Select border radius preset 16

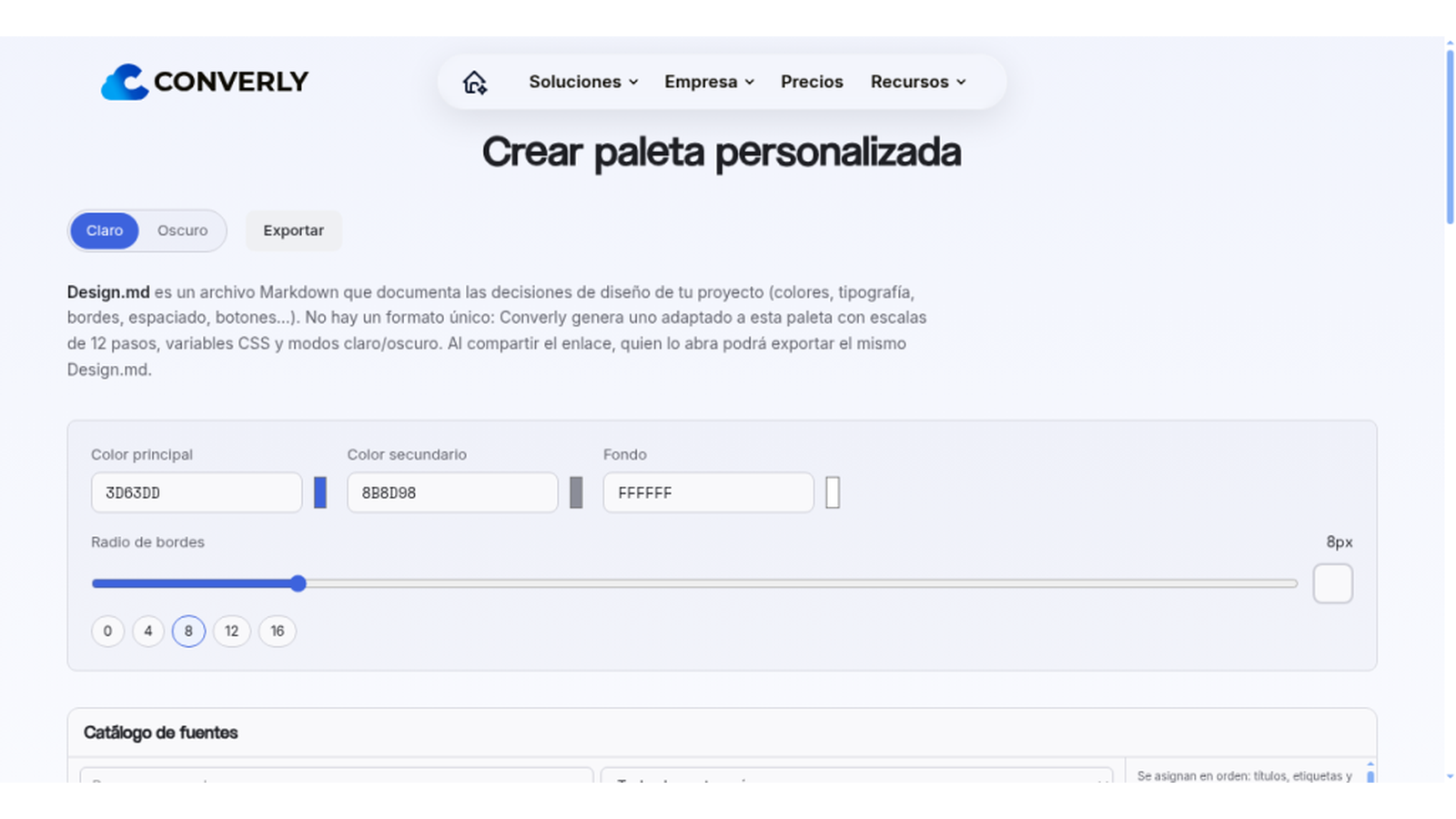(278, 631)
